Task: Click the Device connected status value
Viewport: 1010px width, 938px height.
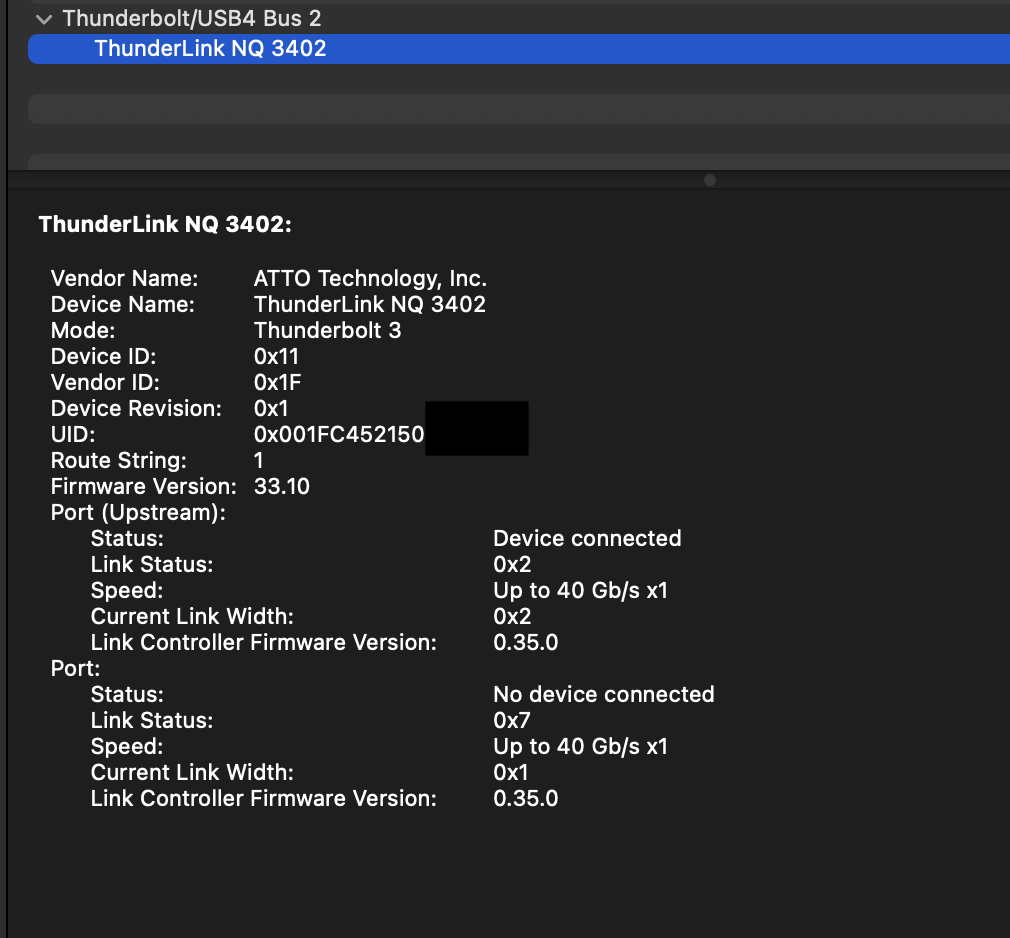Action: click(x=587, y=539)
